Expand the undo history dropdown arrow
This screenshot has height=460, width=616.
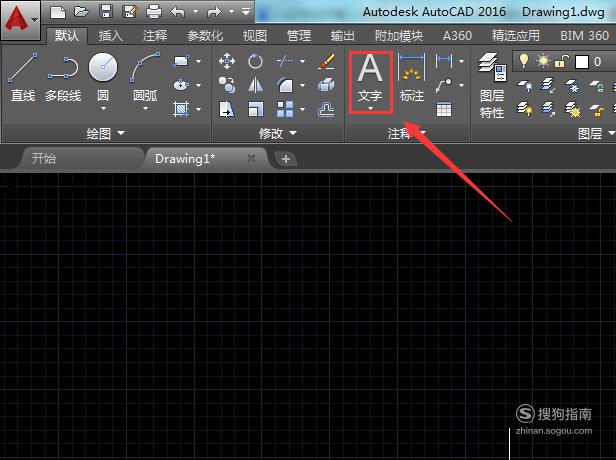195,12
